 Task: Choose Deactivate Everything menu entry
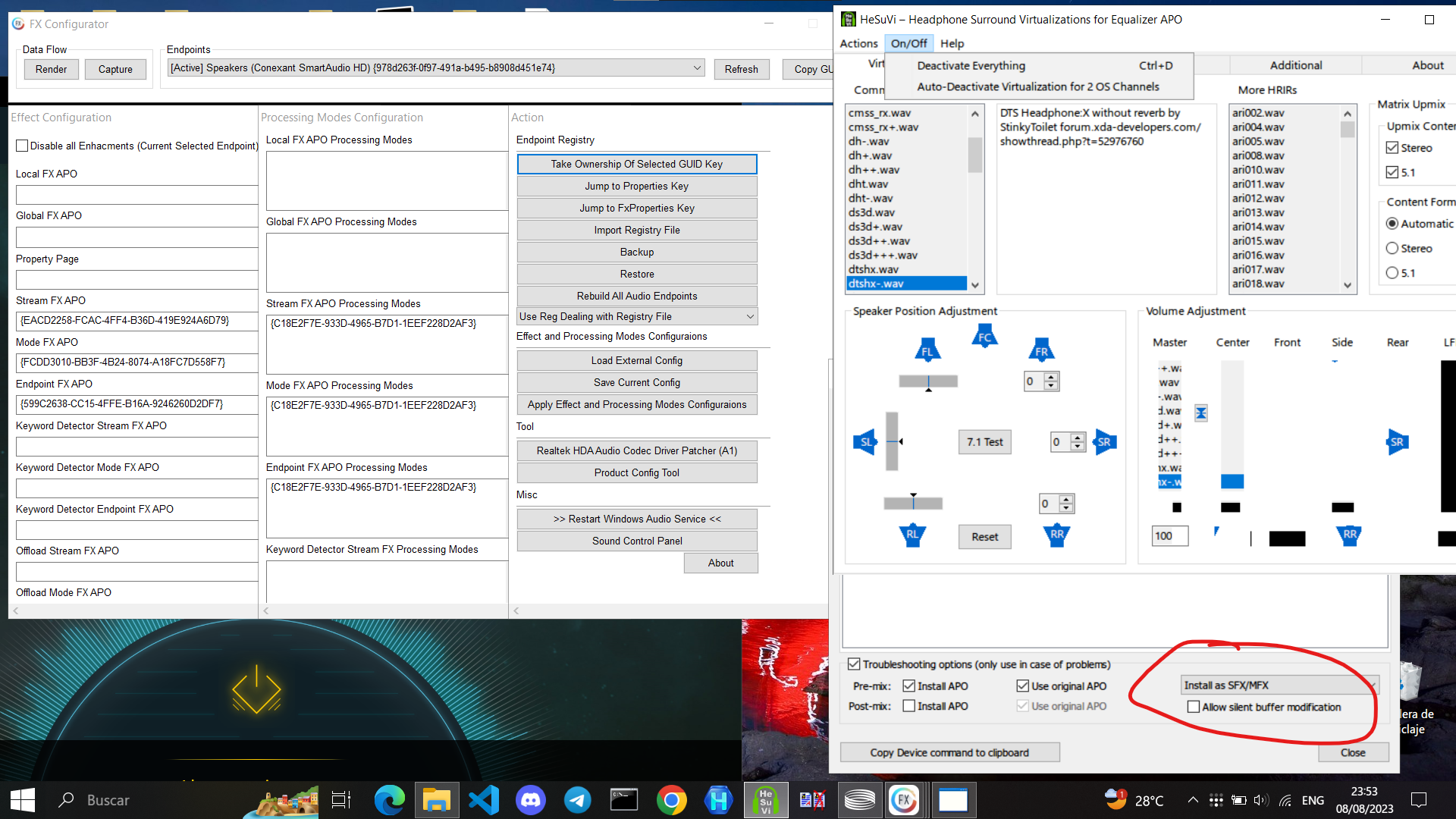(1040, 66)
